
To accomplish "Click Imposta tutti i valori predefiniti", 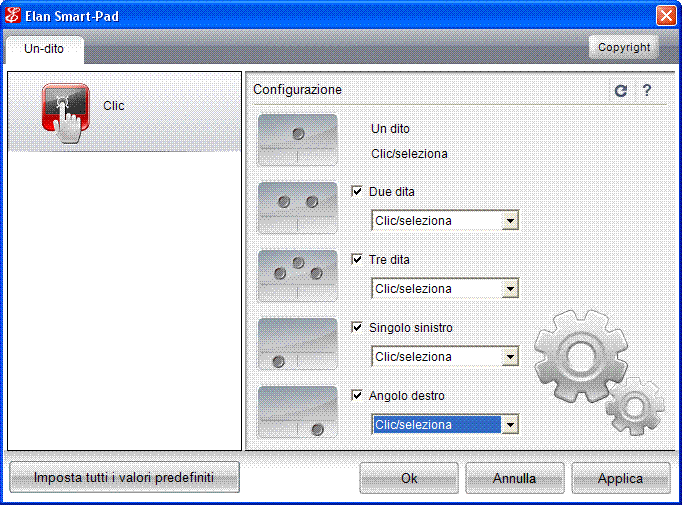I will 124,477.
